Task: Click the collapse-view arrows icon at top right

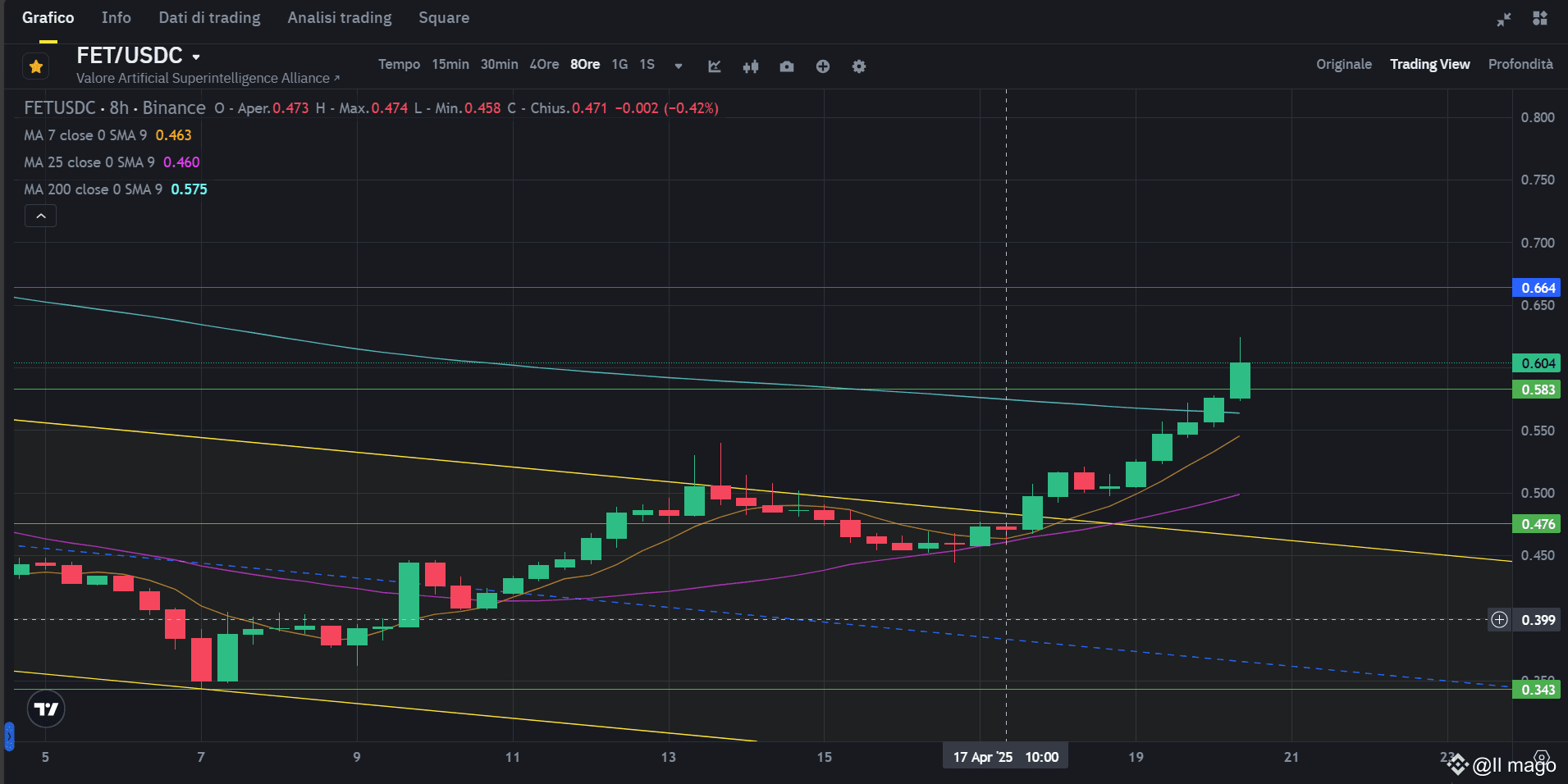Action: 1504,18
